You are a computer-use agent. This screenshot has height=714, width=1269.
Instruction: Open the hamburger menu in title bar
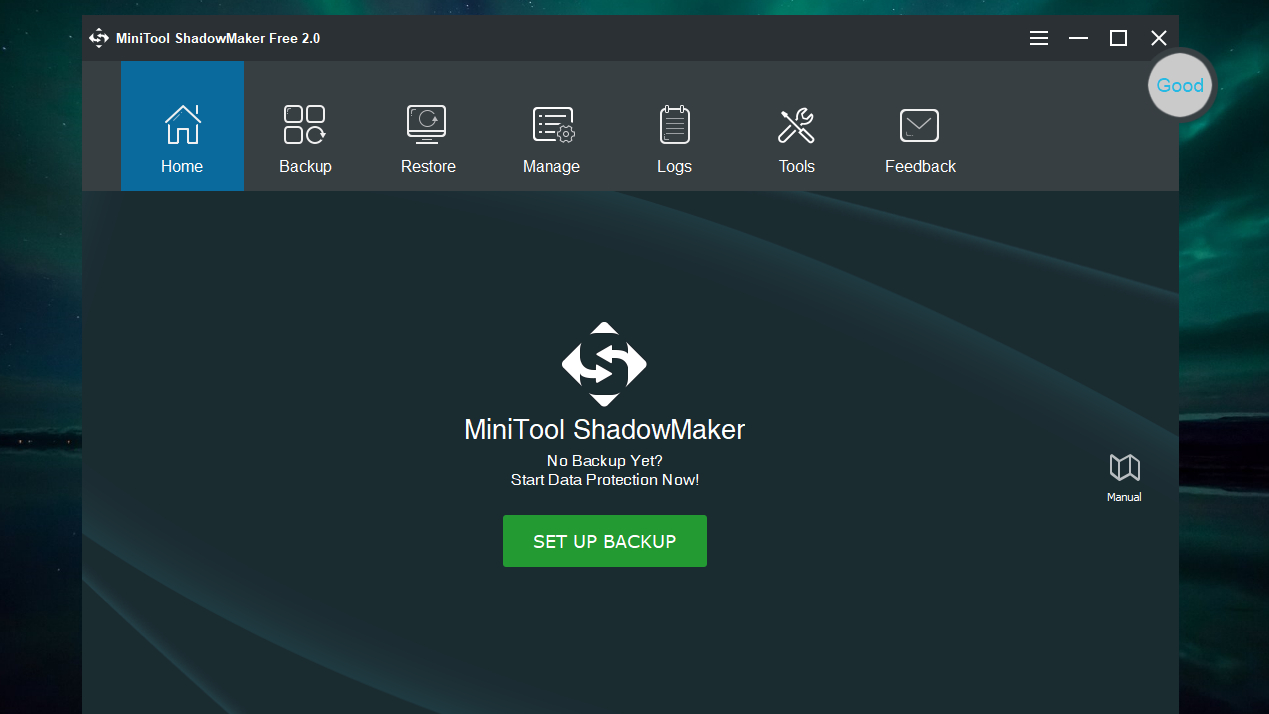click(1039, 38)
